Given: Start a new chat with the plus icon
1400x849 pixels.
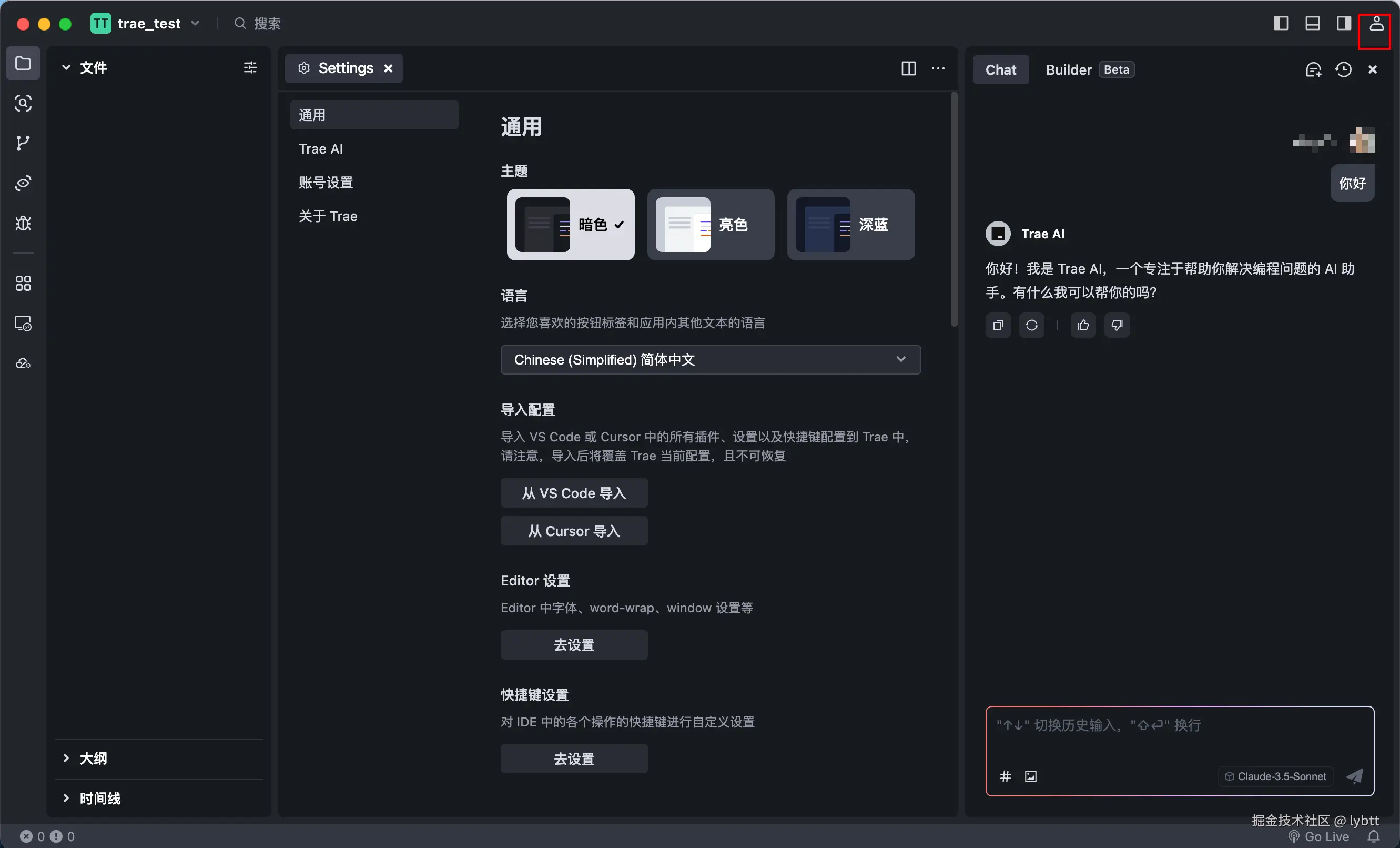Looking at the screenshot, I should pos(1313,69).
